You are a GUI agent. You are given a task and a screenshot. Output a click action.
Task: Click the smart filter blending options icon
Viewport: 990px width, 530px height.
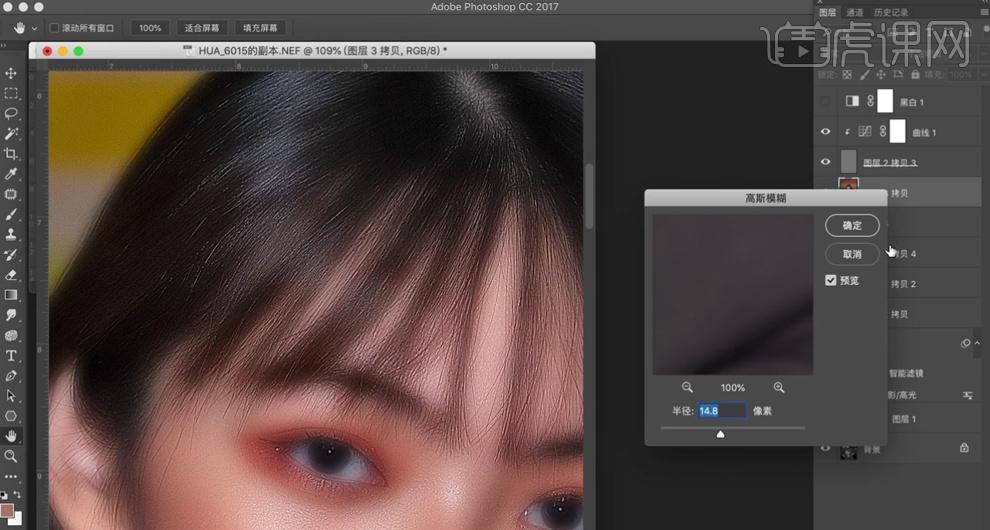[x=967, y=395]
